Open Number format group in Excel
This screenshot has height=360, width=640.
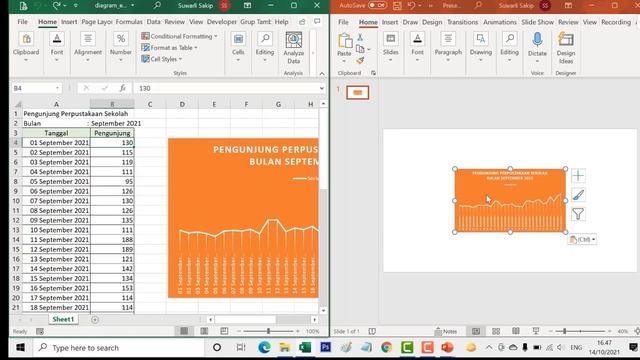pyautogui.click(x=121, y=48)
